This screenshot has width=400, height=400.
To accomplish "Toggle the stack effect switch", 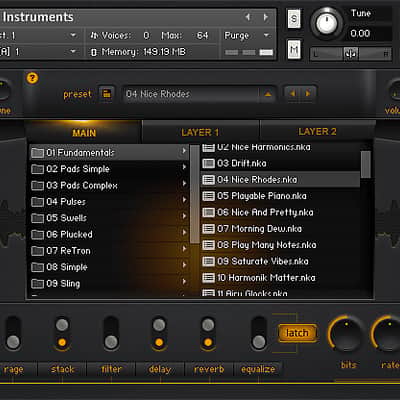I will 62,333.
